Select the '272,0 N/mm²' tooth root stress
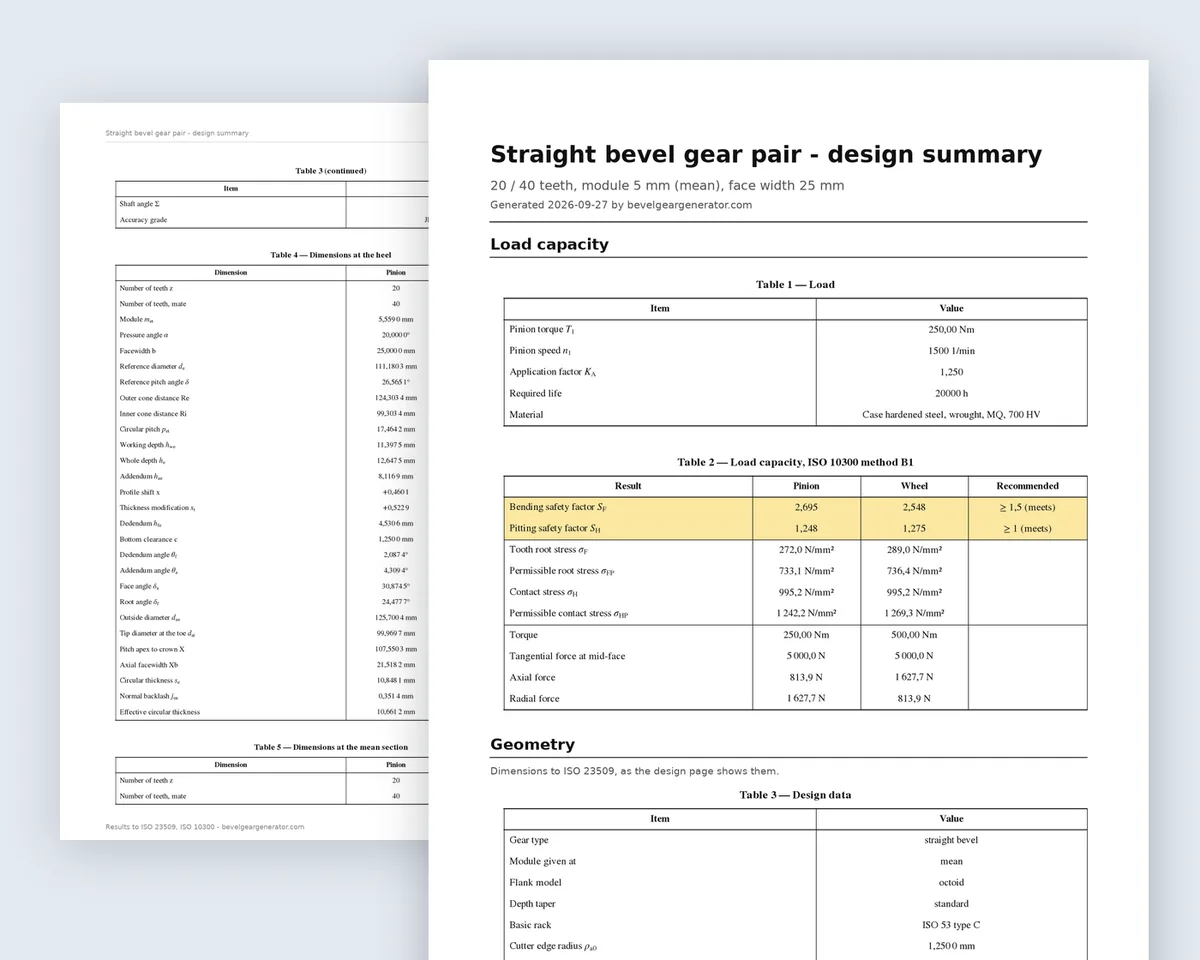 pyautogui.click(x=806, y=549)
